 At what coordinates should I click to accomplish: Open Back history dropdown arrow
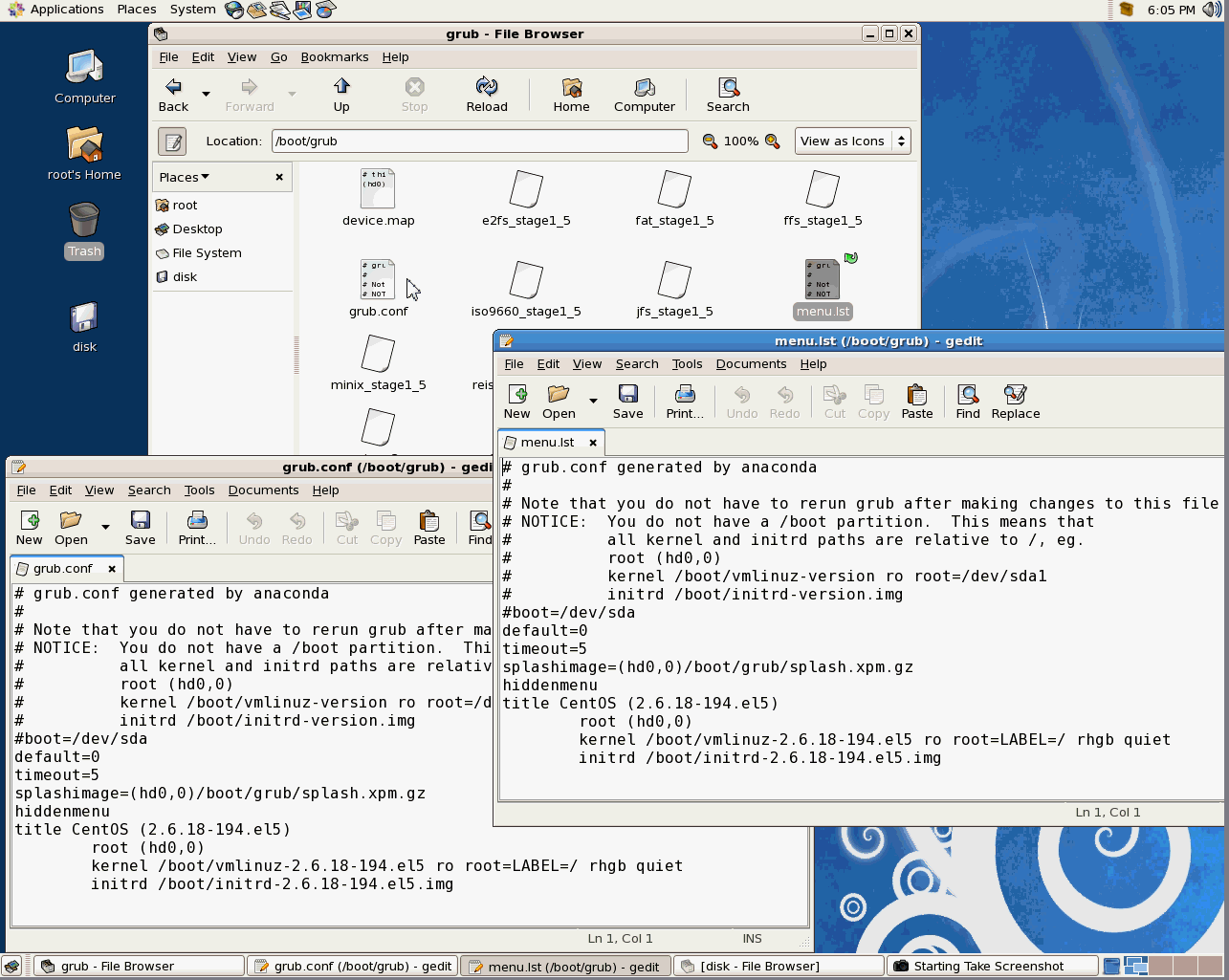[206, 95]
